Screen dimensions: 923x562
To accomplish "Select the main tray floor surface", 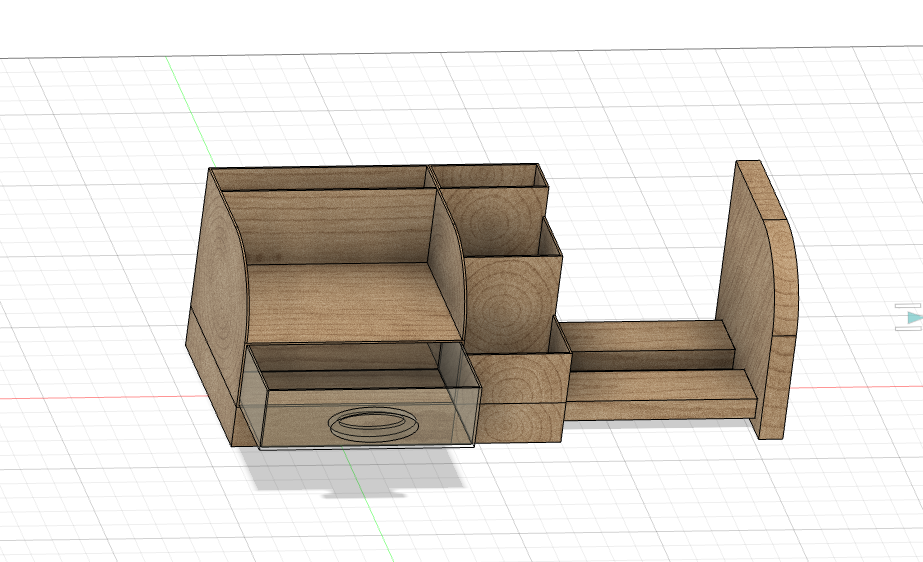I will (x=353, y=301).
